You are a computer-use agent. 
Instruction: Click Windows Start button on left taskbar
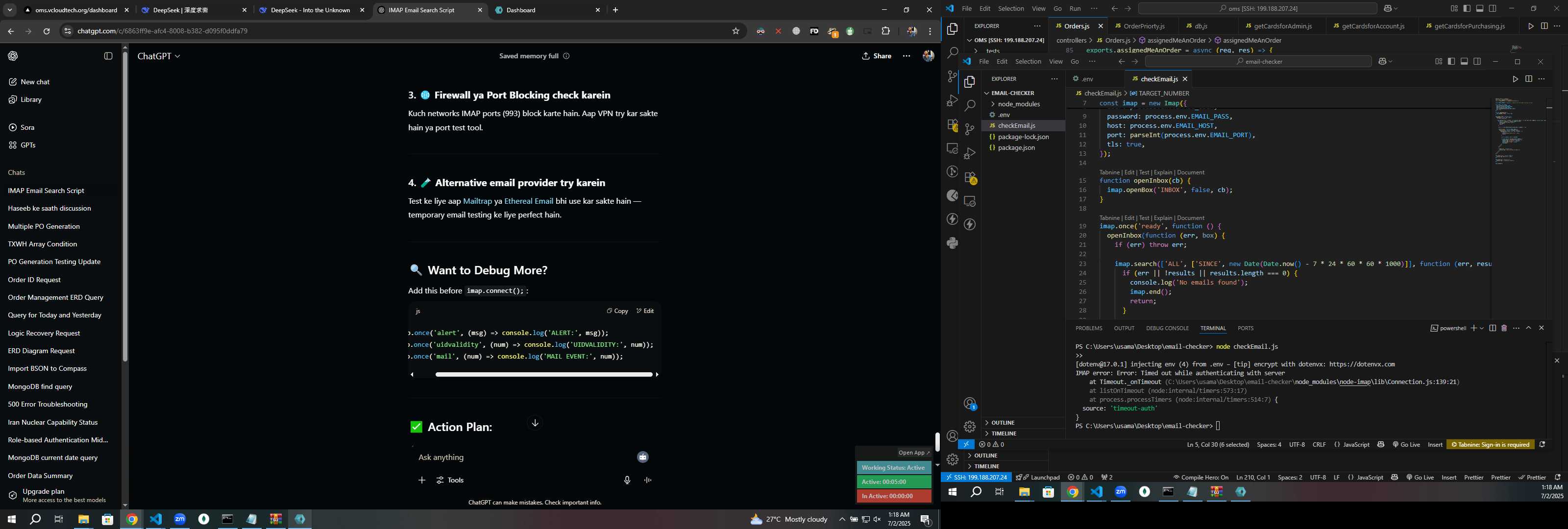pos(11,519)
